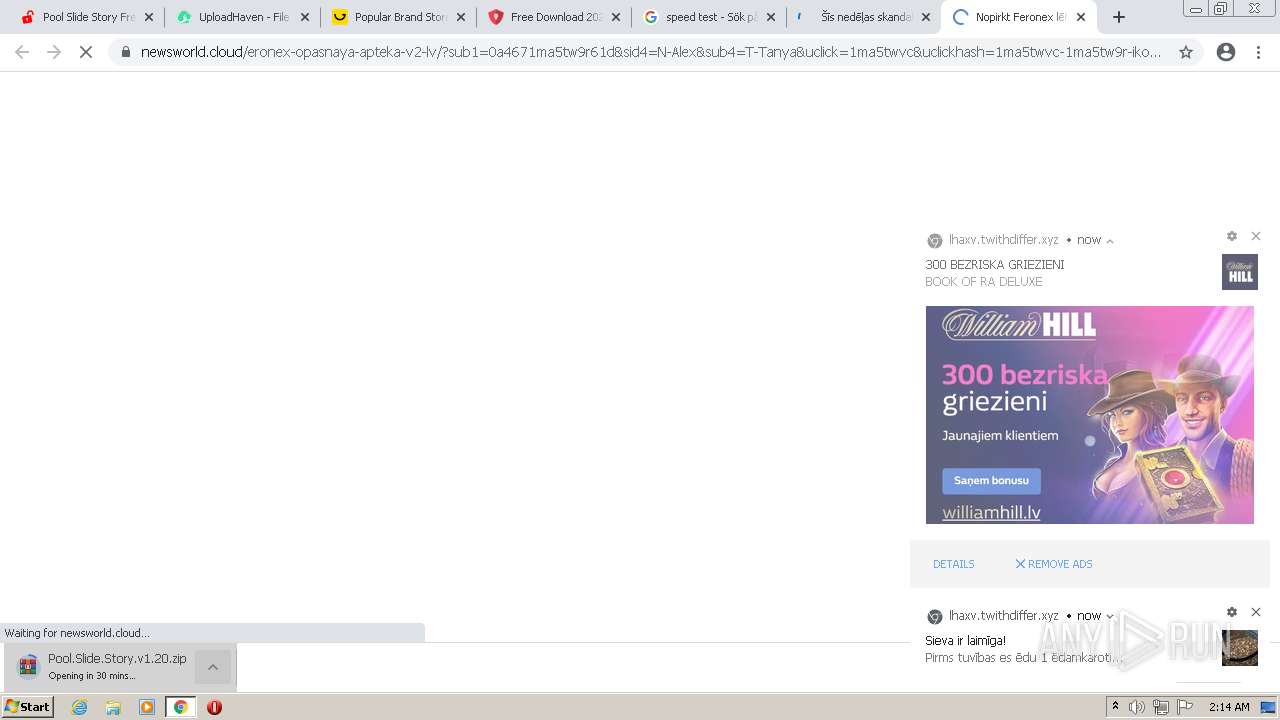Image resolution: width=1280 pixels, height=720 pixels.
Task: Open the Chrome profile menu
Action: point(1226,52)
